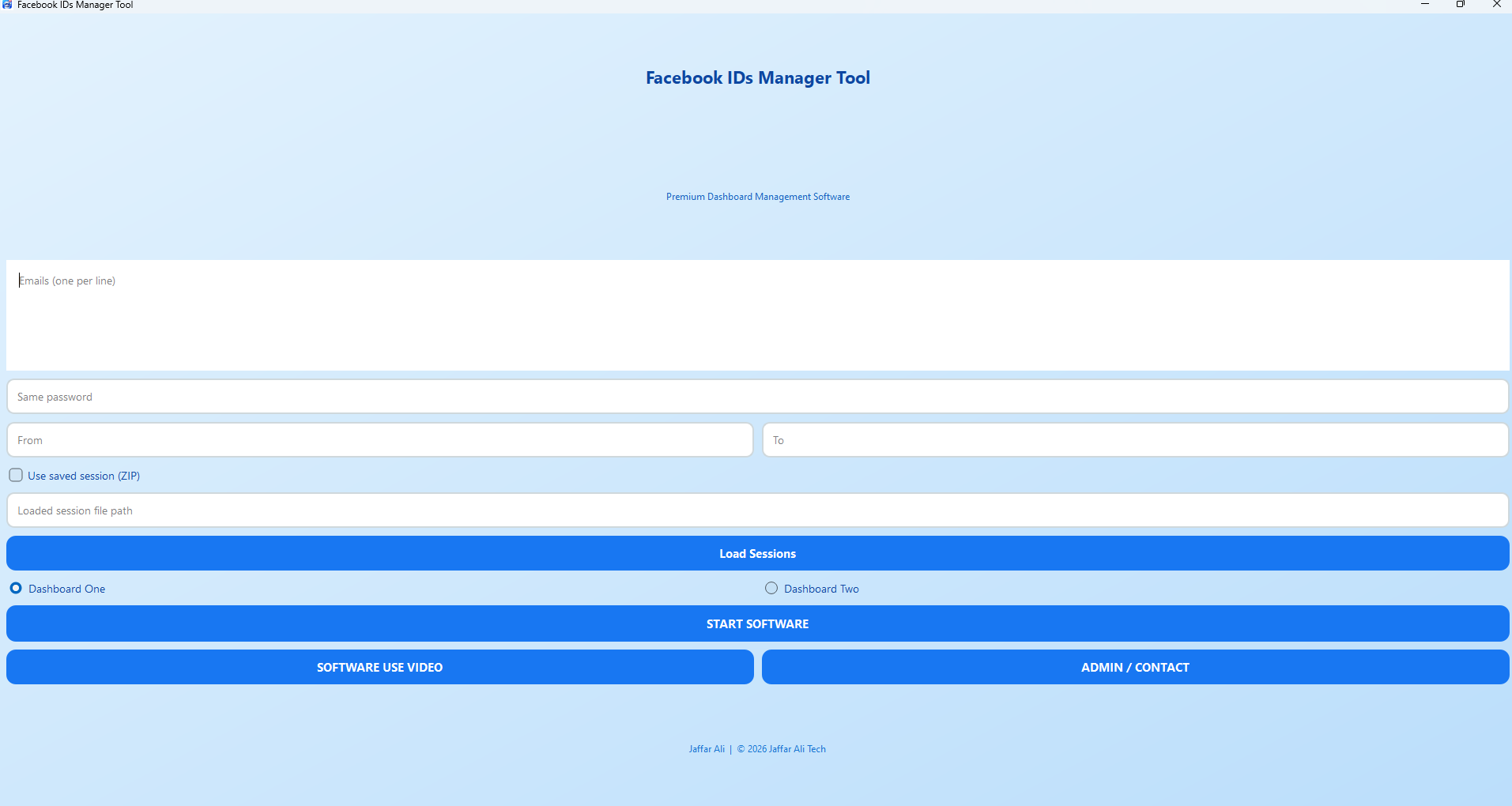The width and height of the screenshot is (1512, 806).
Task: Focus the Emails (one per line) text area
Action: click(757, 314)
